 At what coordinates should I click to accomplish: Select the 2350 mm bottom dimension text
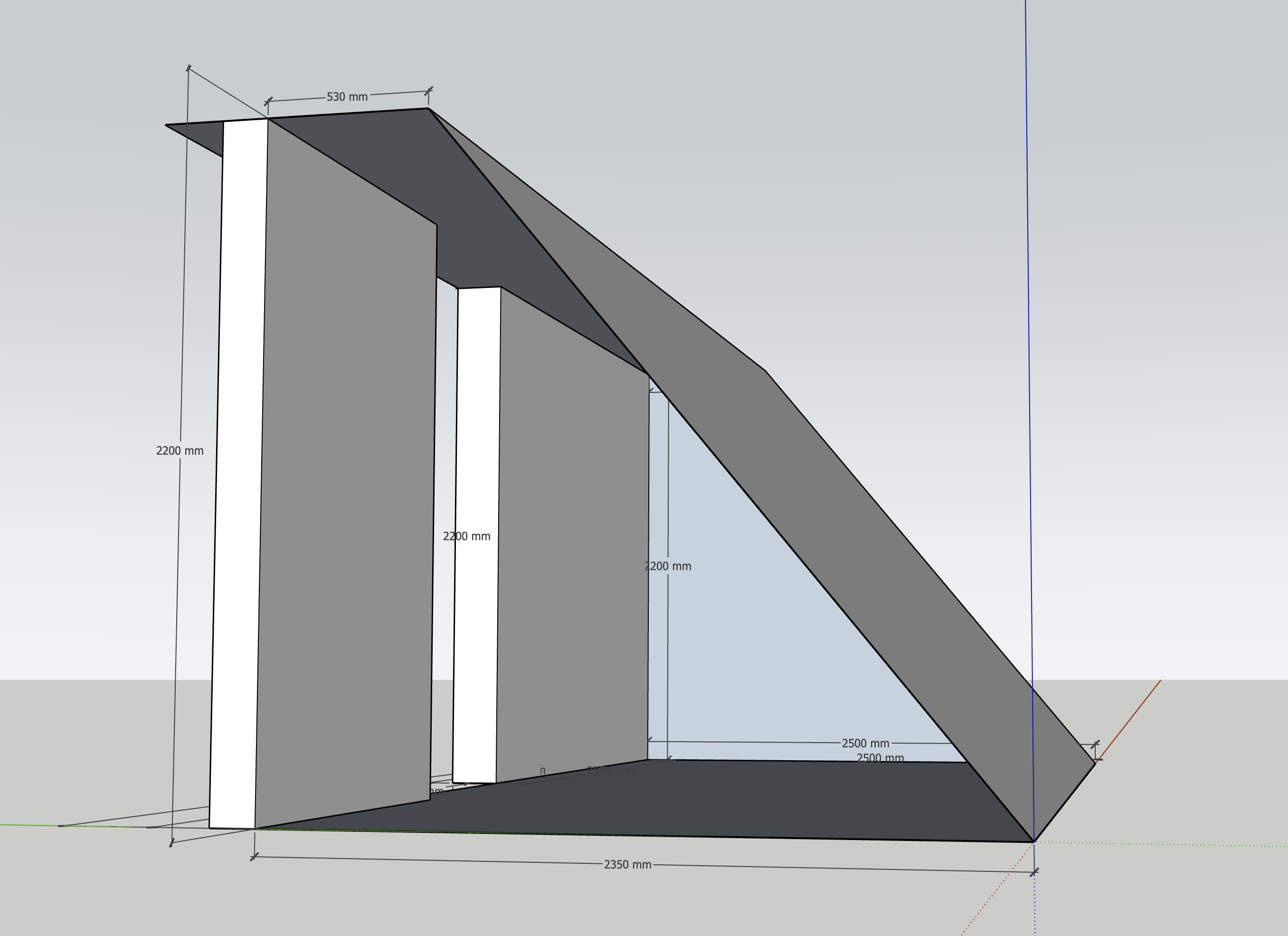click(627, 864)
